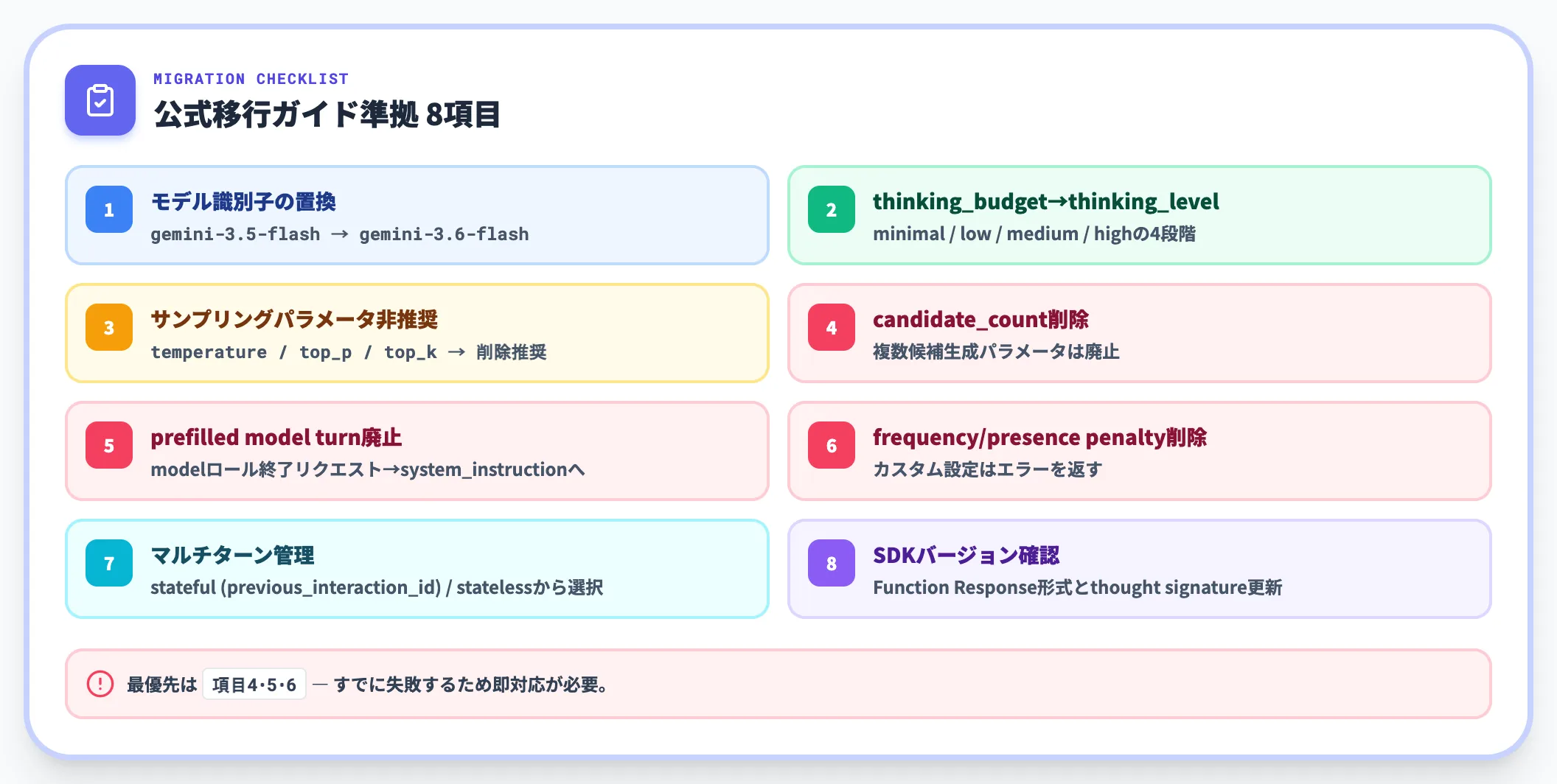This screenshot has width=1557, height=784.
Task: Click the red number 4 badge
Action: click(x=832, y=327)
